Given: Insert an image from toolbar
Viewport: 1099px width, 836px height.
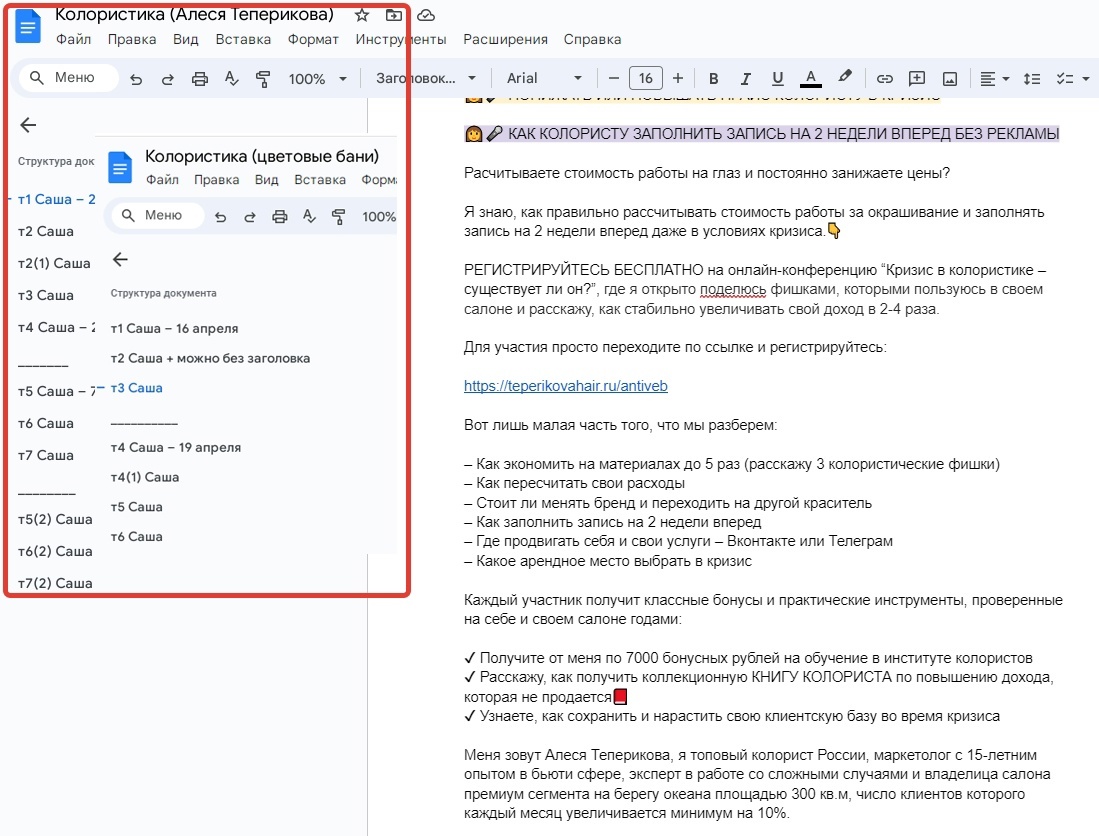Looking at the screenshot, I should click(x=950, y=78).
